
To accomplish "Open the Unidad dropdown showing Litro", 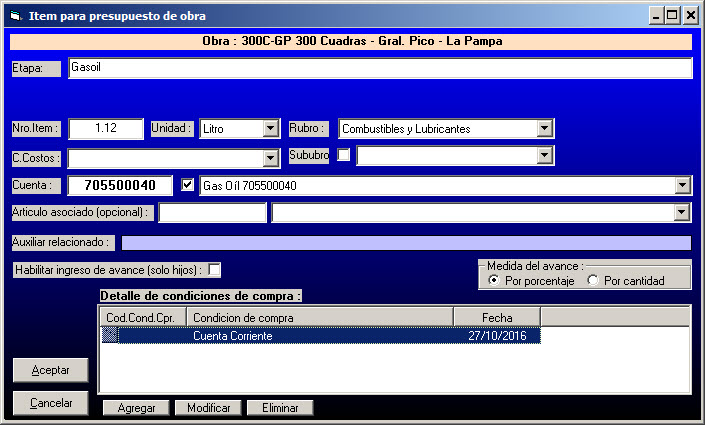I will click(x=270, y=128).
